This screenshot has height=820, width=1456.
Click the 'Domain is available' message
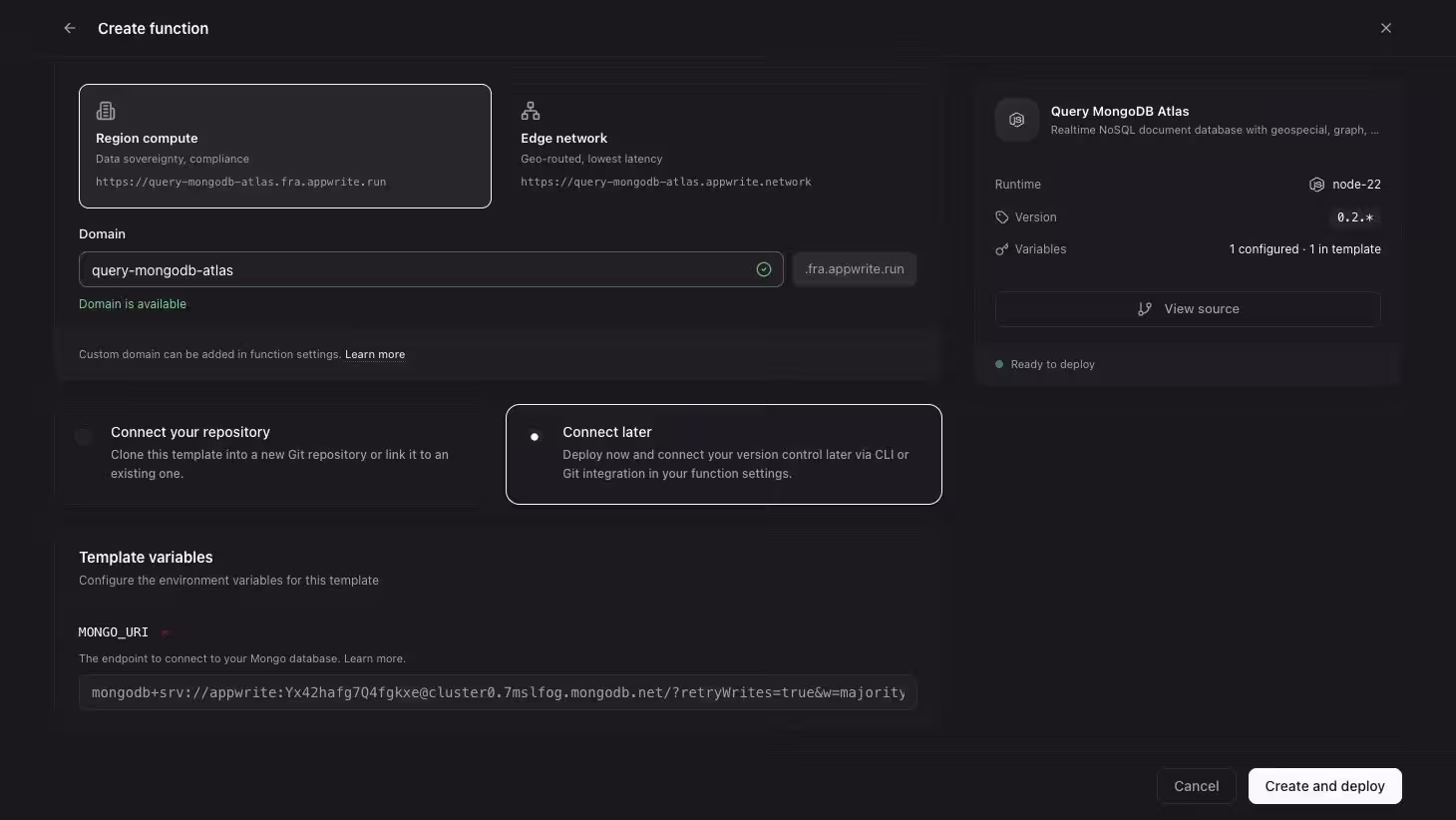coord(133,304)
